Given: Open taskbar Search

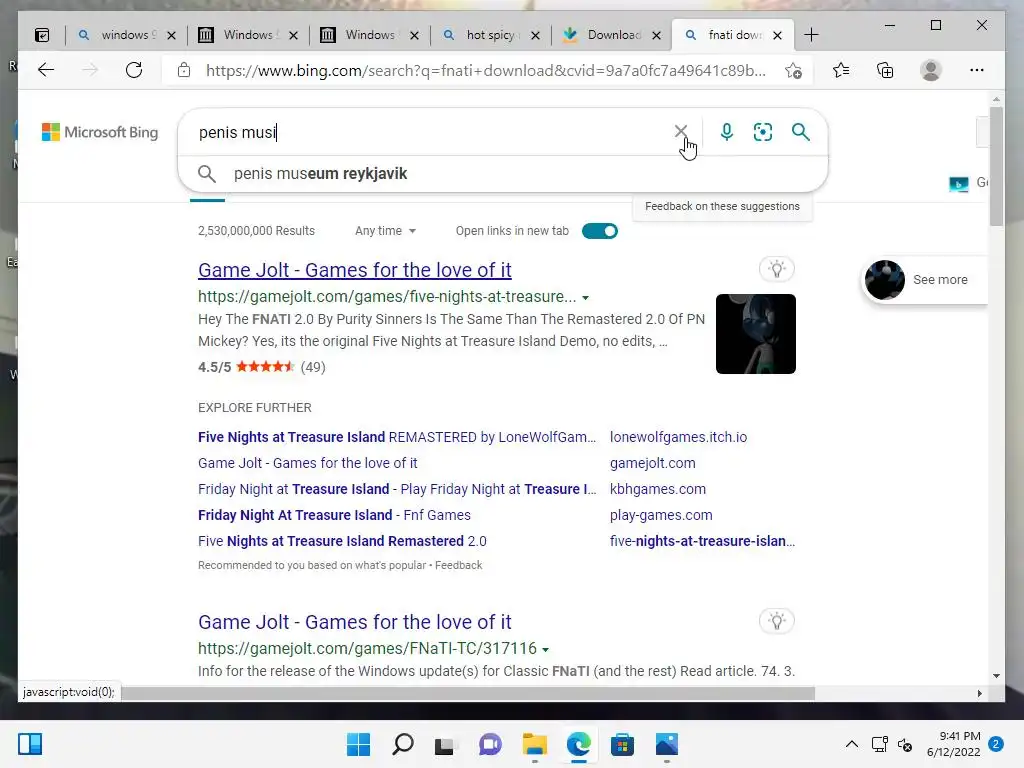Looking at the screenshot, I should point(402,744).
